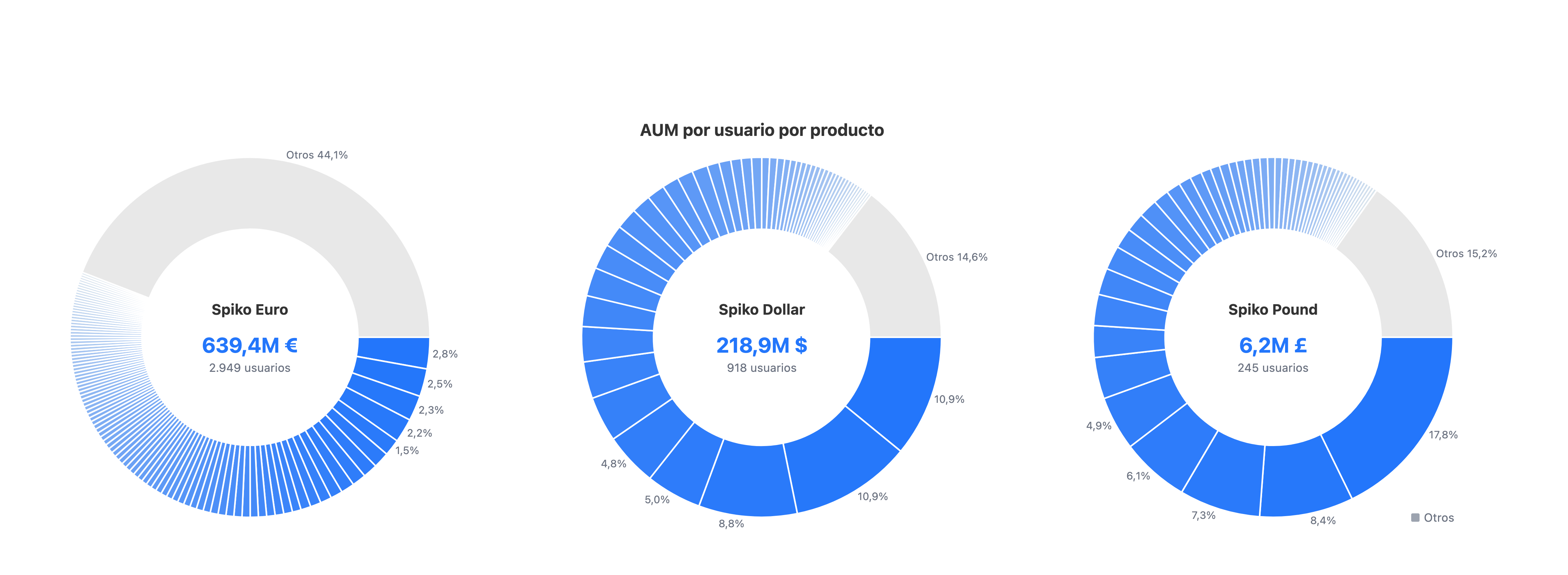Click the 2,3% segment in Spiko Euro
The width and height of the screenshot is (1568, 575).
pyautogui.click(x=381, y=395)
